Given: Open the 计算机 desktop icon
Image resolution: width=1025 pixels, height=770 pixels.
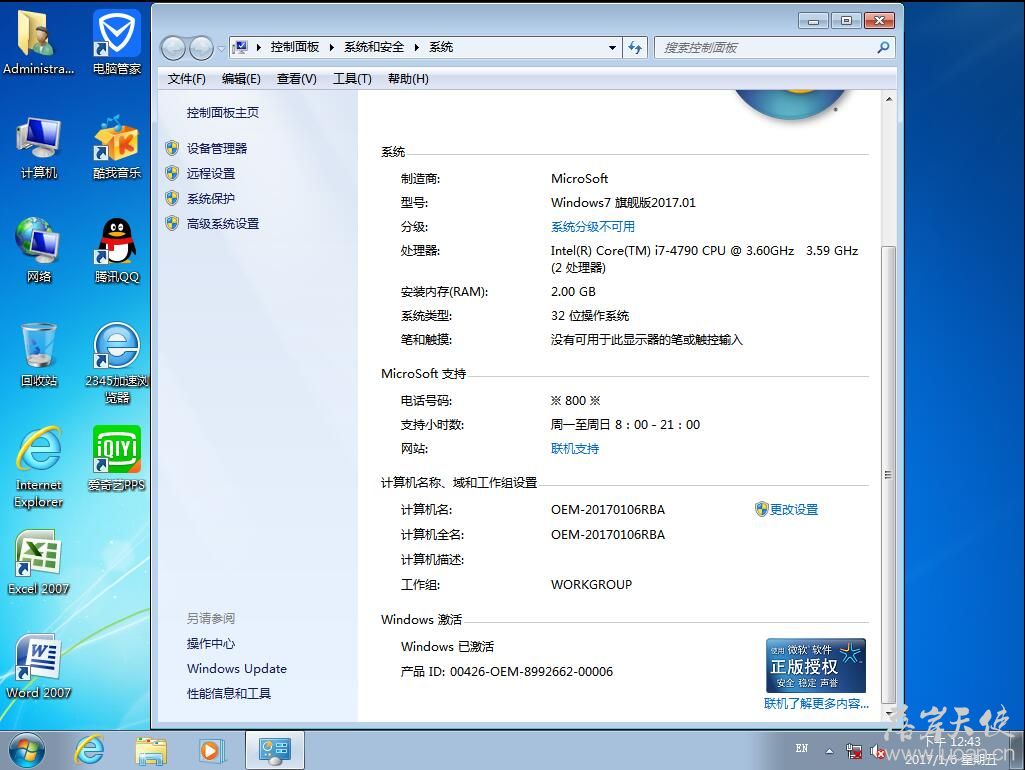Looking at the screenshot, I should pos(39,148).
